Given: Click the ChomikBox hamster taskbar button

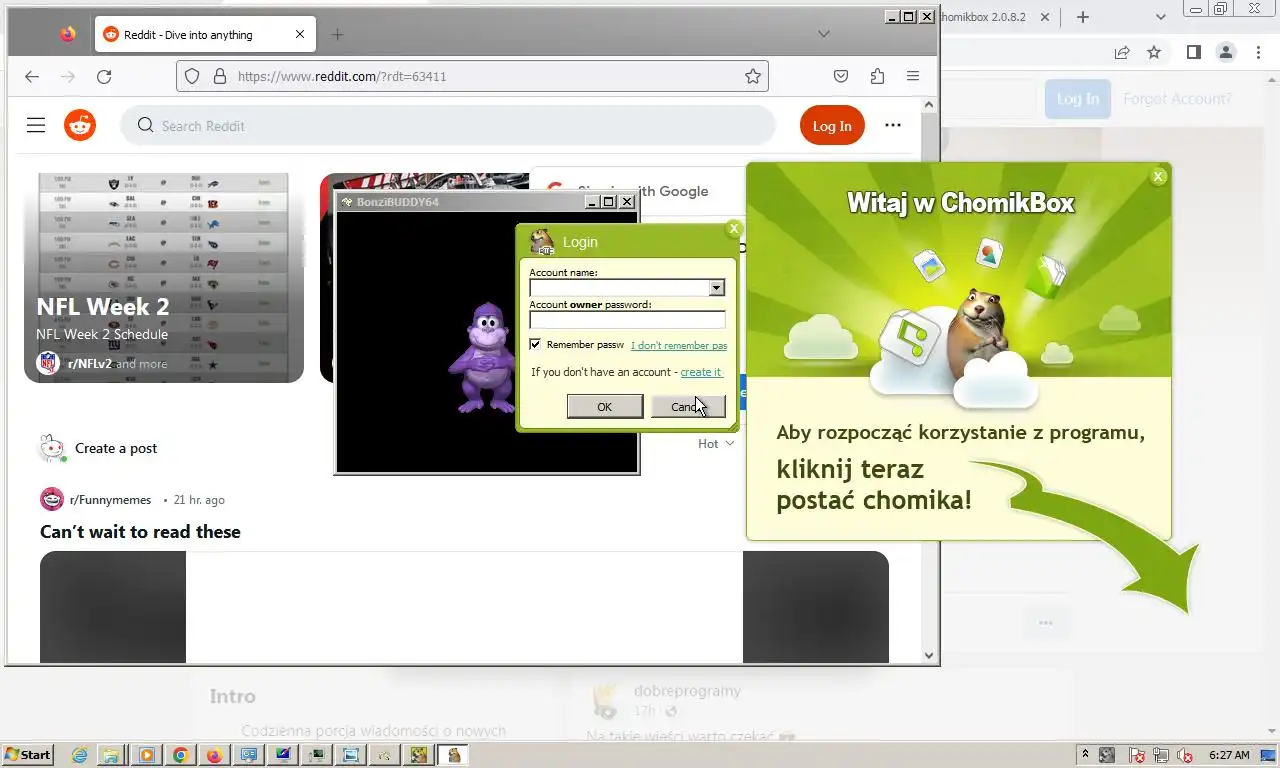Looking at the screenshot, I should [453, 755].
